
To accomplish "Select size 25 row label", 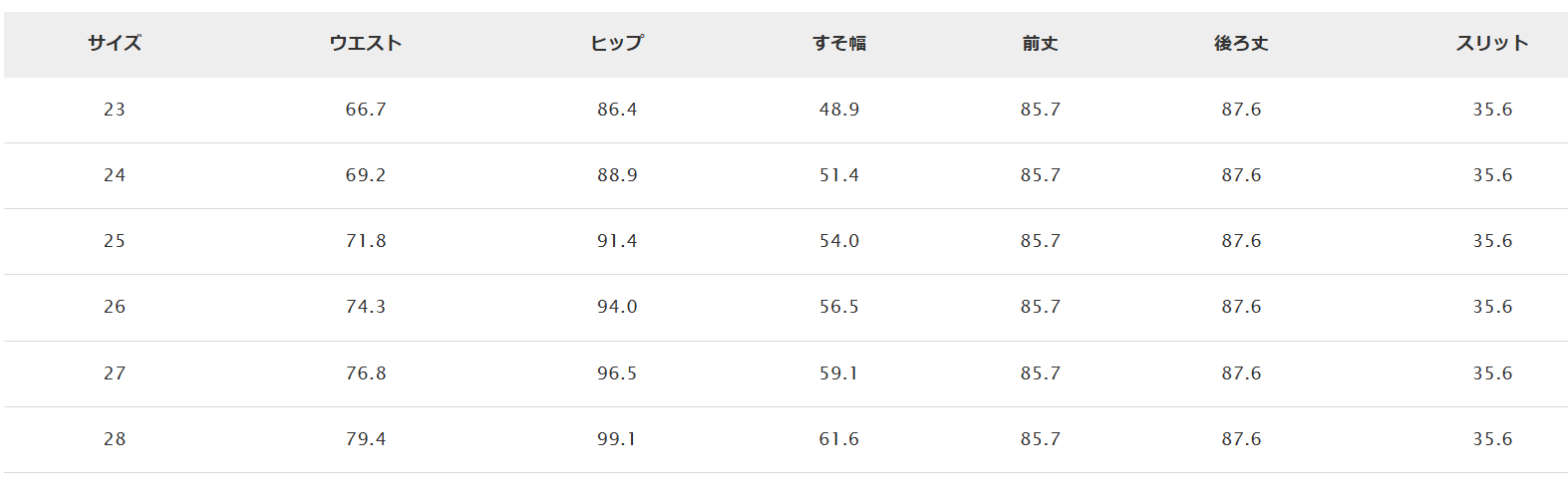I will point(115,241).
